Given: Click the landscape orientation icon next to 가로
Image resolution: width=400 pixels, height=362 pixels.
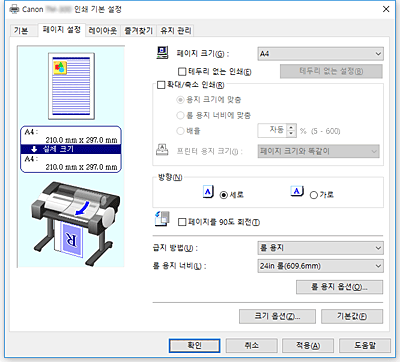Looking at the screenshot, I should [297, 191].
